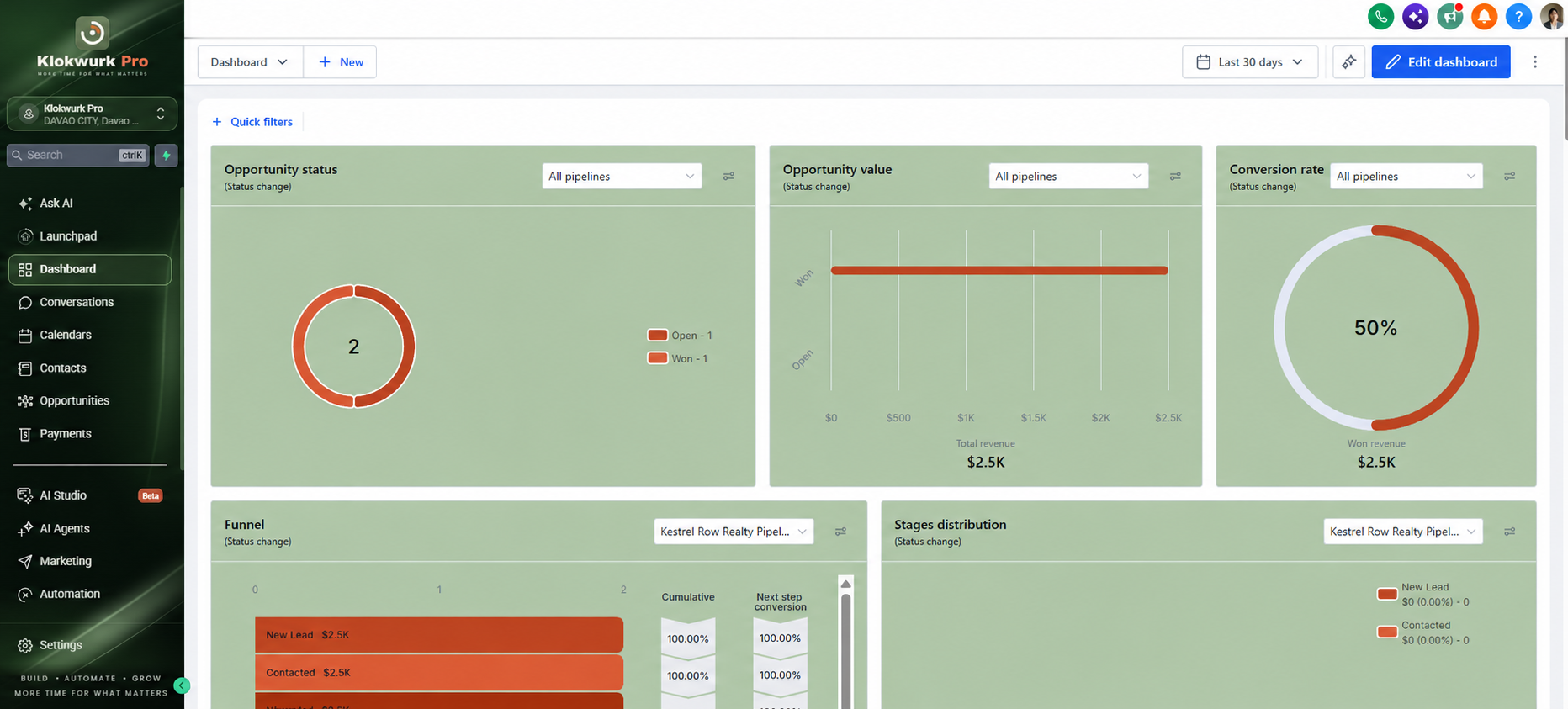
Task: Click the green lightning quick actions icon
Action: 167,156
